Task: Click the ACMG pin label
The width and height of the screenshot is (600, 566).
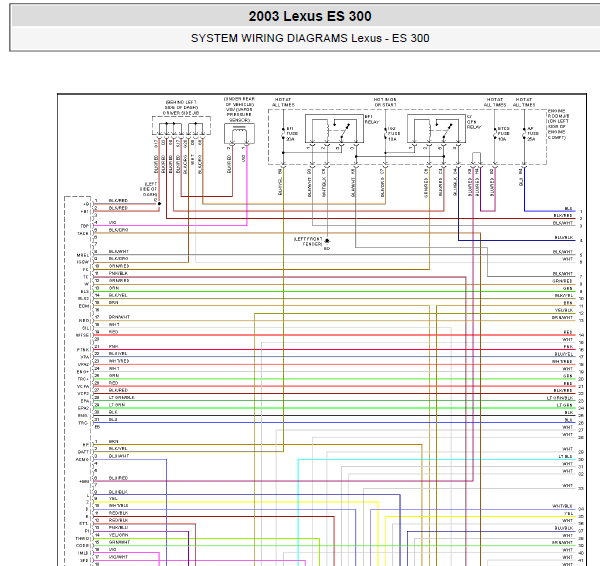Action: tap(82, 459)
